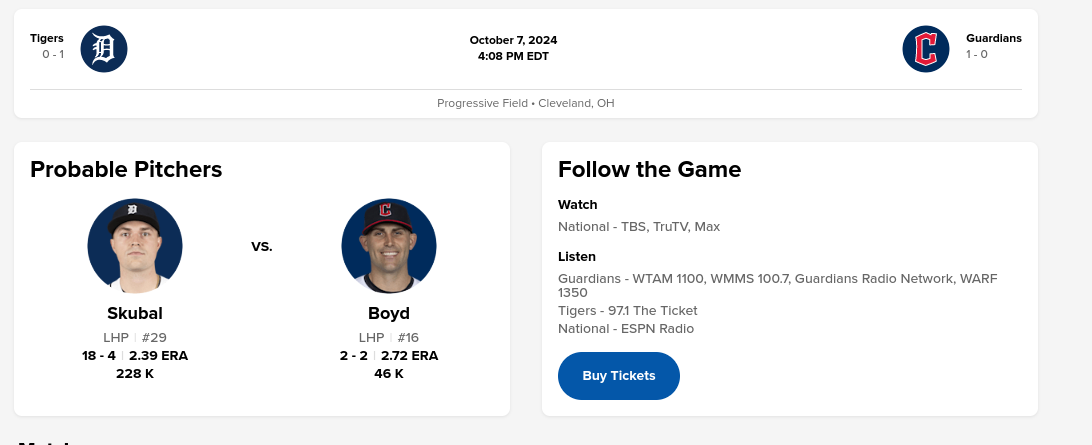1092x445 pixels.
Task: Click the Cleveland Guardians team logo
Action: pos(926,49)
